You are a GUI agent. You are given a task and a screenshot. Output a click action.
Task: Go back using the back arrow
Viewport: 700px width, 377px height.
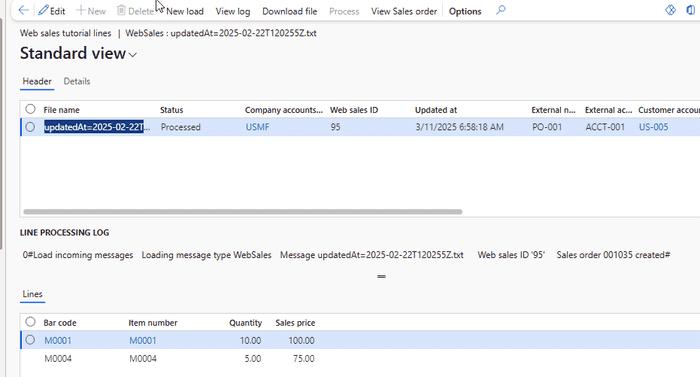[x=23, y=10]
